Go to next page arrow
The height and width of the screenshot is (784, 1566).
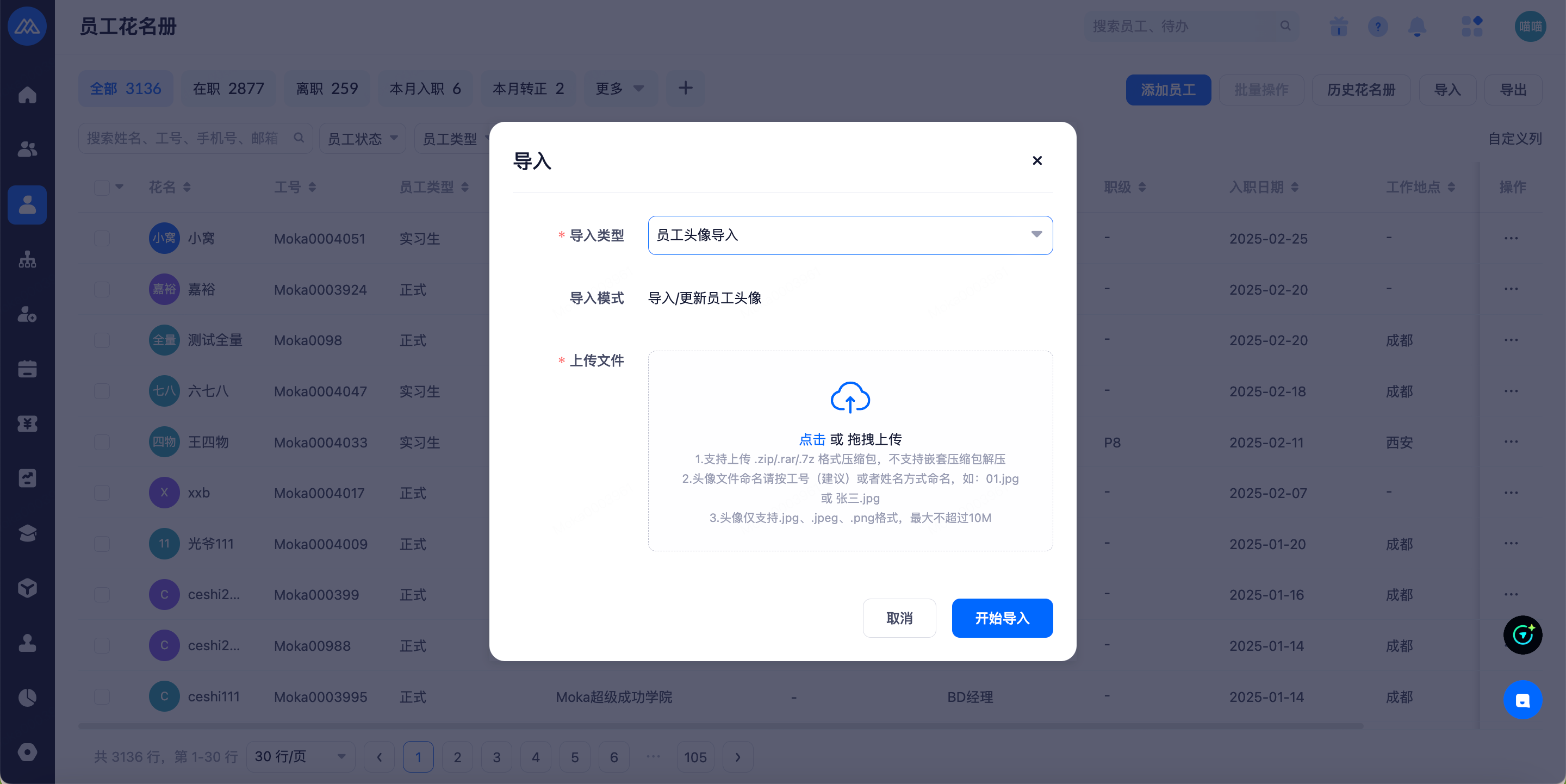[738, 757]
